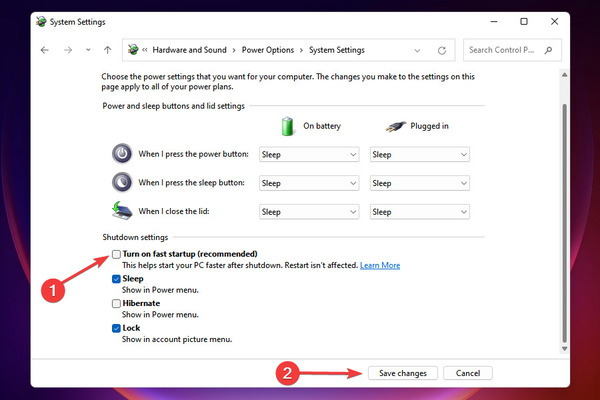This screenshot has height=400, width=600.
Task: Open power button On battery dropdown
Action: pos(309,155)
